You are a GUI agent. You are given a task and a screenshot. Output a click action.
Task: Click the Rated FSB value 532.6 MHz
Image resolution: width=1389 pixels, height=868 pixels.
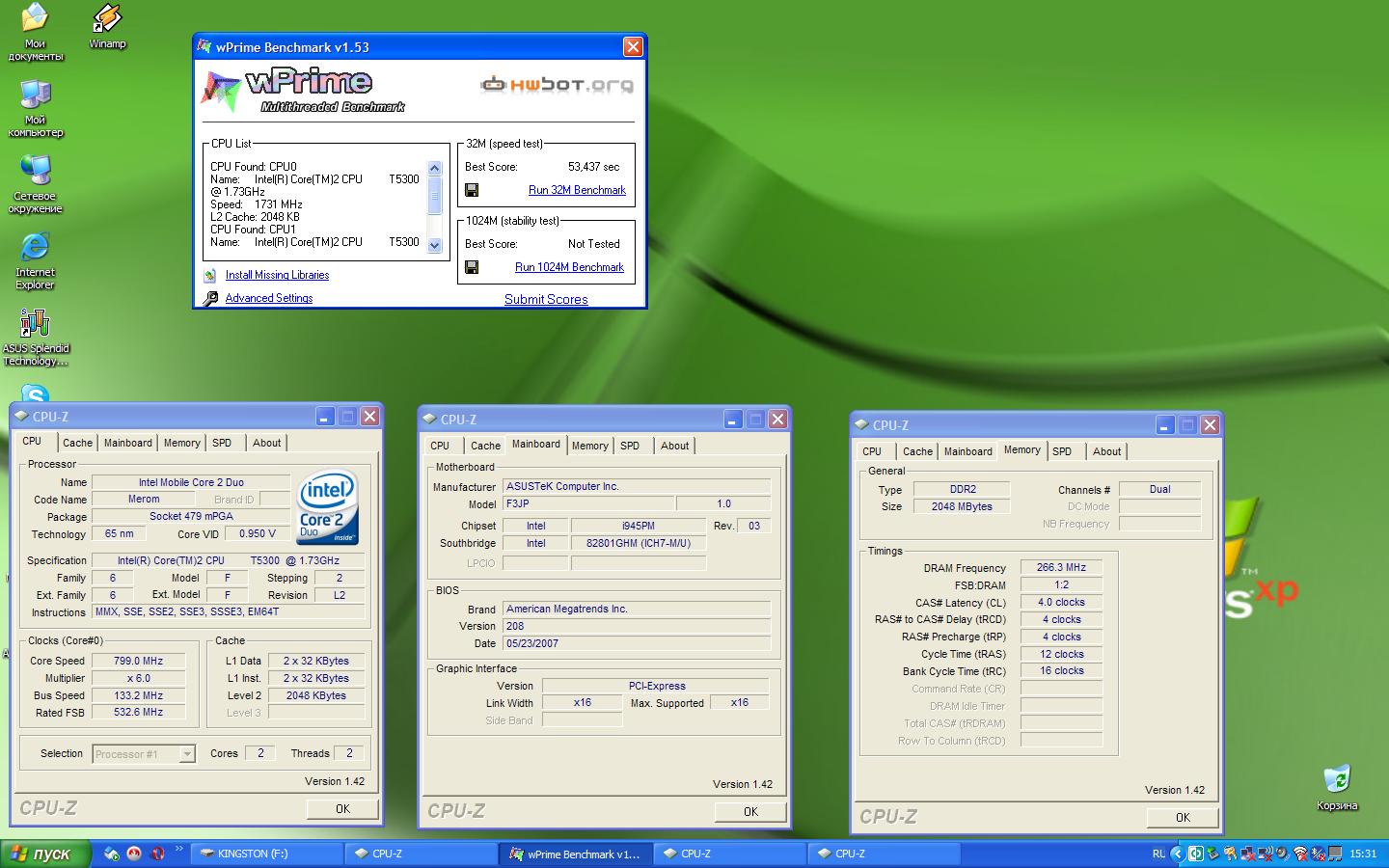pos(140,712)
